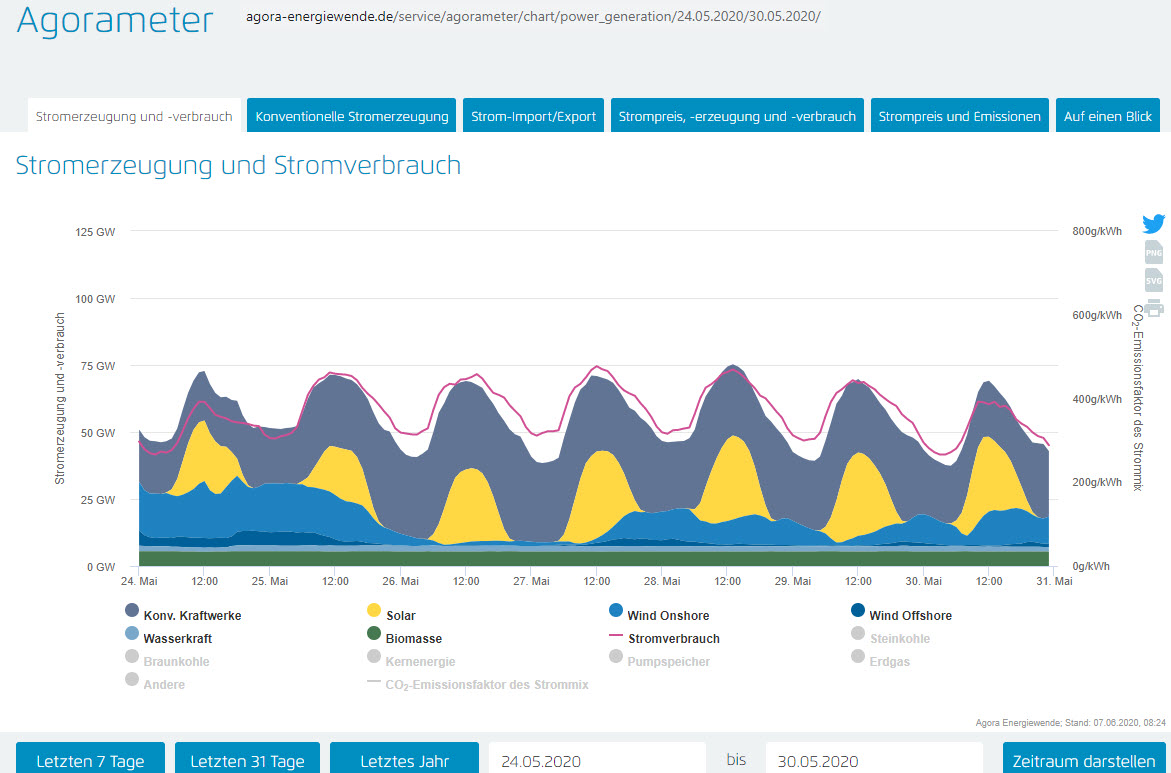Switch to Konventionelle Stromerzeugung tab

(352, 116)
